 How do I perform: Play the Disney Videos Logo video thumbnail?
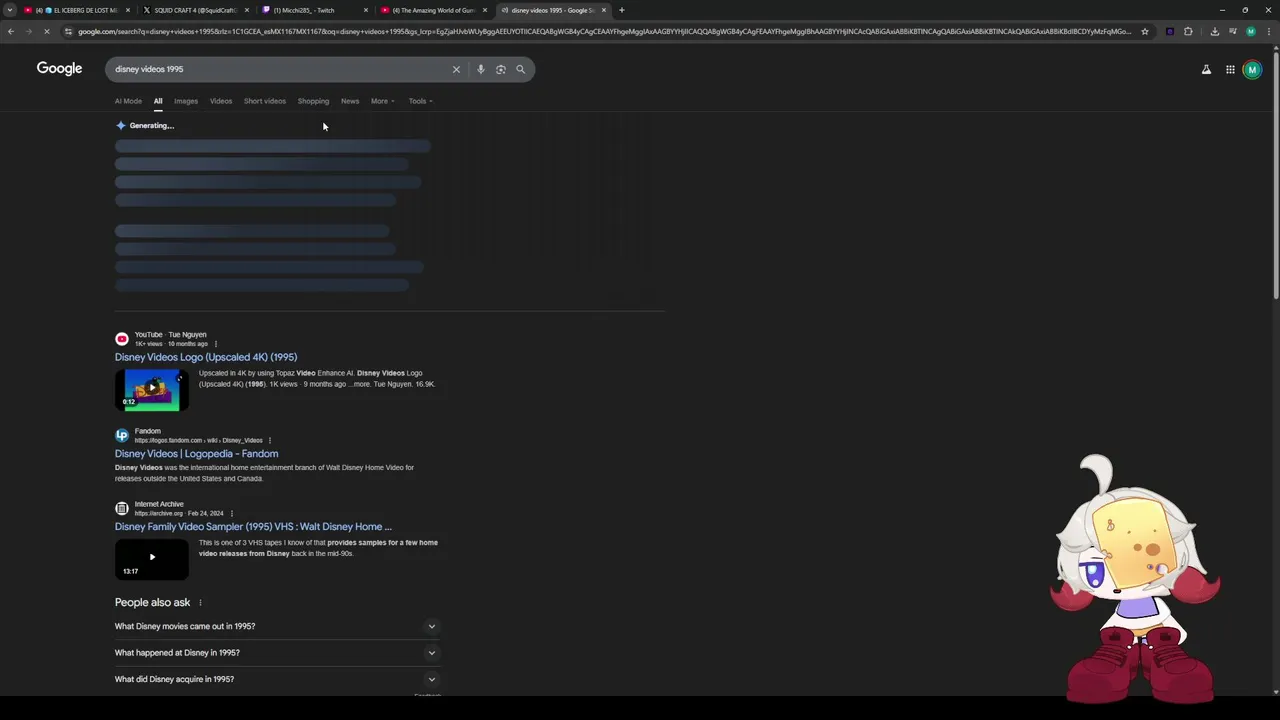(x=152, y=389)
